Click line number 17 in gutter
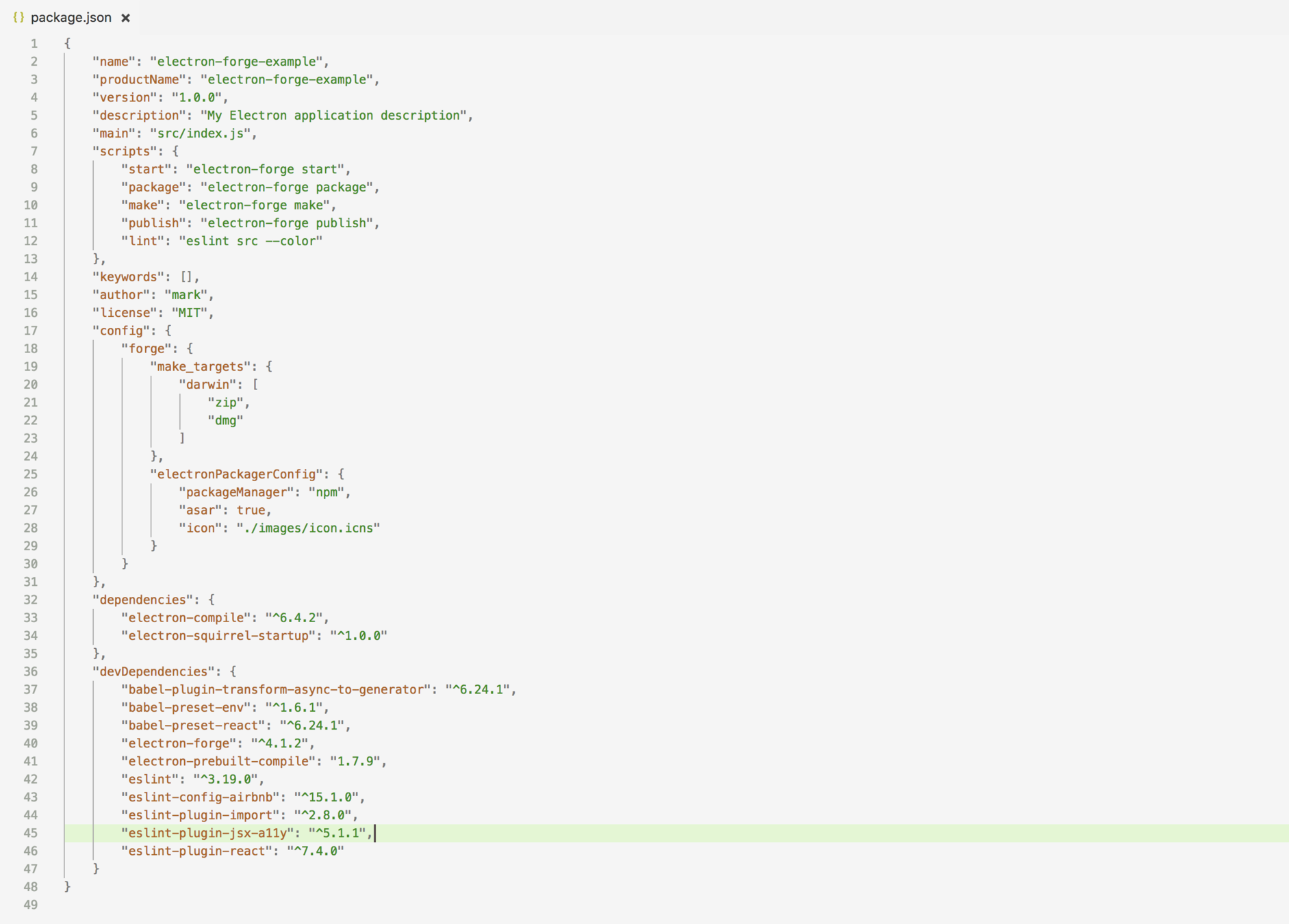Image resolution: width=1289 pixels, height=924 pixels. (x=31, y=331)
